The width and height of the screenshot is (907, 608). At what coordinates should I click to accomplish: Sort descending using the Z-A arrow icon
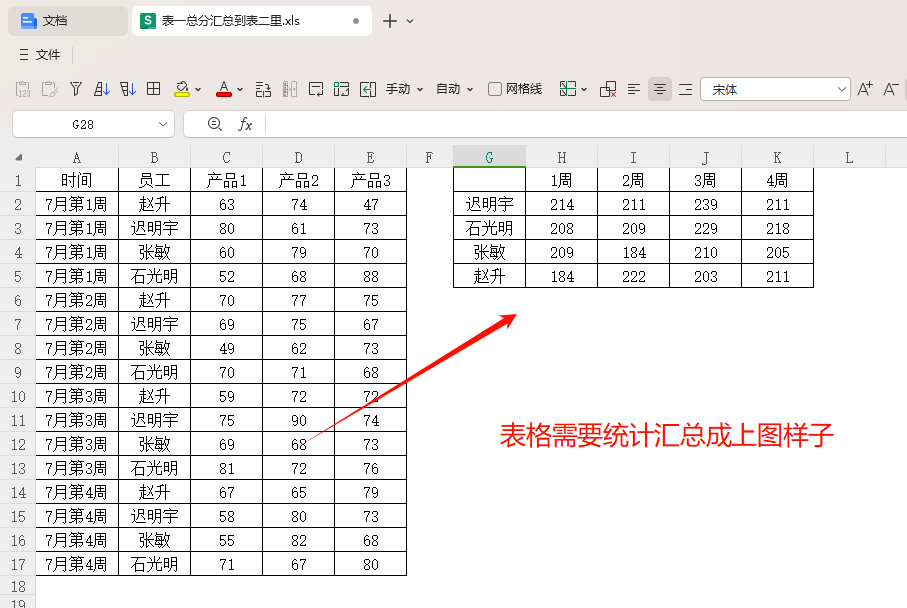click(128, 89)
